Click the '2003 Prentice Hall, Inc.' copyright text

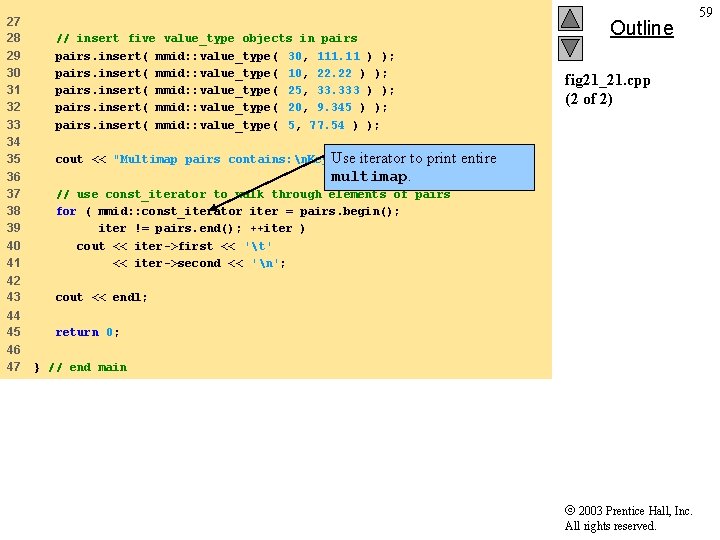tap(629, 511)
